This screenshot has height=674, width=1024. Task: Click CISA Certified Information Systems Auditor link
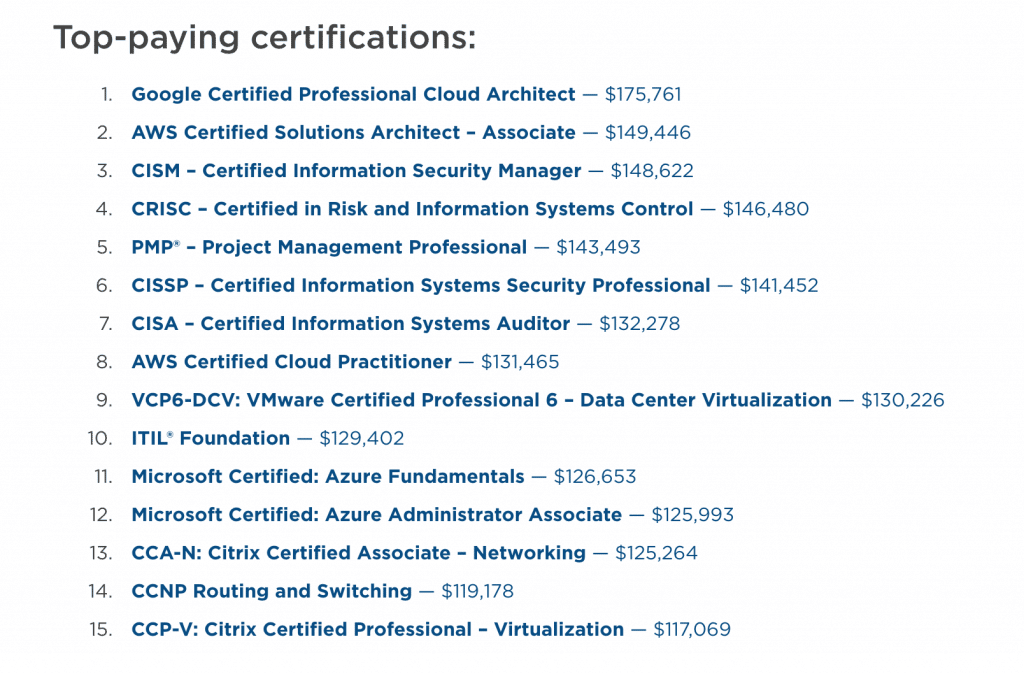coord(351,324)
